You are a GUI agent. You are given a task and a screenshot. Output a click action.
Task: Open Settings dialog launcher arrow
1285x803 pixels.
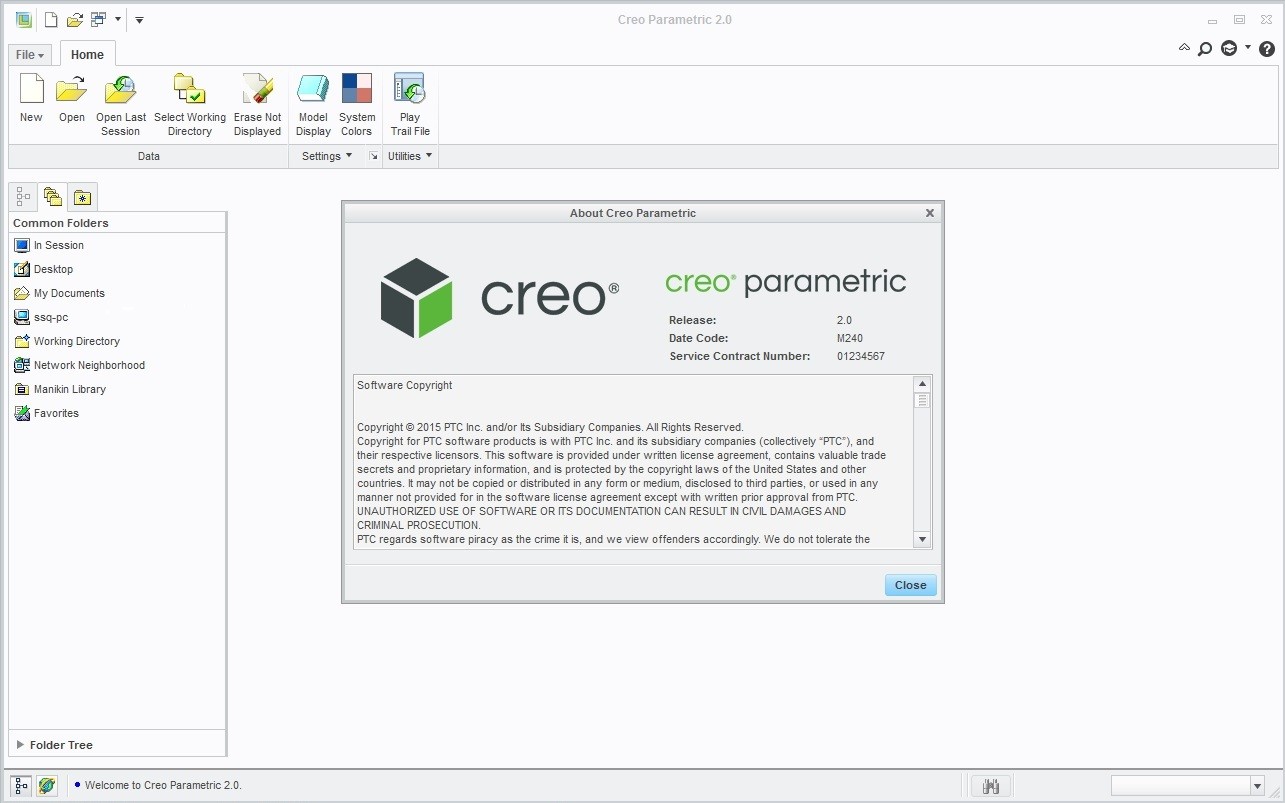point(373,156)
